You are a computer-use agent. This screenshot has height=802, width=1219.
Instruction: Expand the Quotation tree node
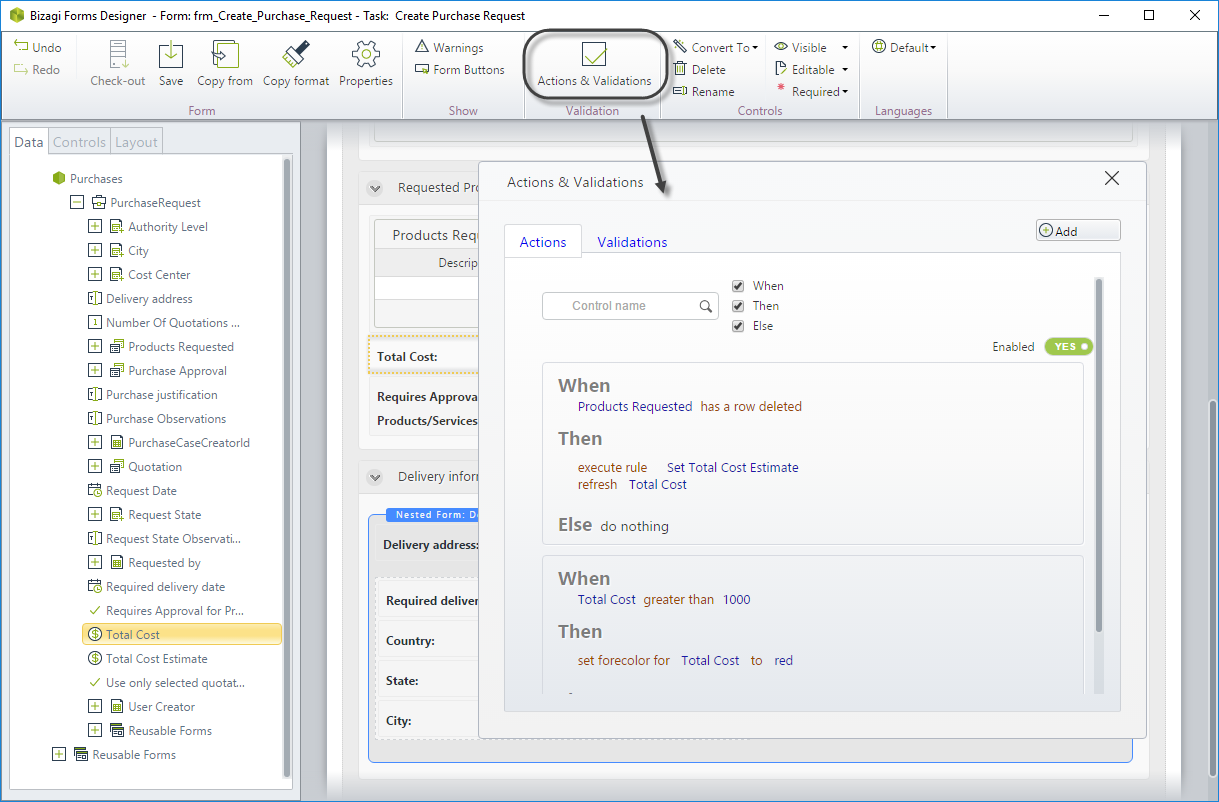(x=95, y=467)
